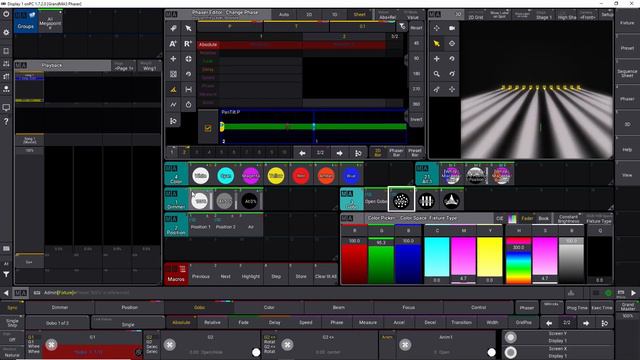This screenshot has height=360, width=640.
Task: Toggle Sync button in encoder bar
Action: pyautogui.click(x=12, y=307)
